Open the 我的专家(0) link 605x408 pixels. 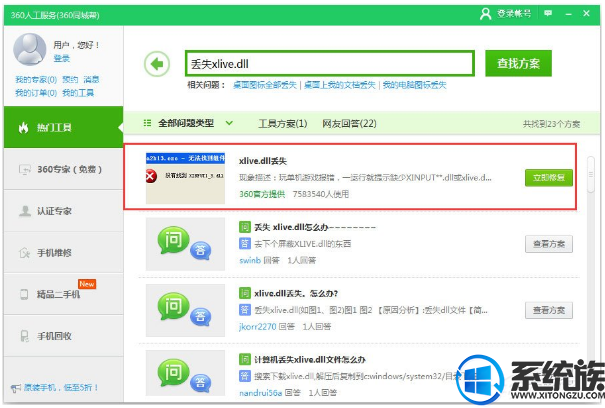36,80
